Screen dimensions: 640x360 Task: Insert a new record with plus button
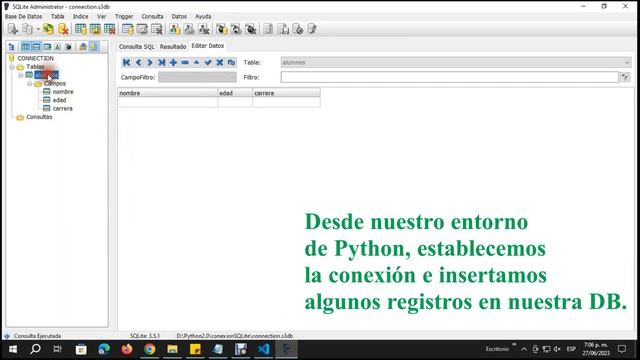click(x=173, y=62)
